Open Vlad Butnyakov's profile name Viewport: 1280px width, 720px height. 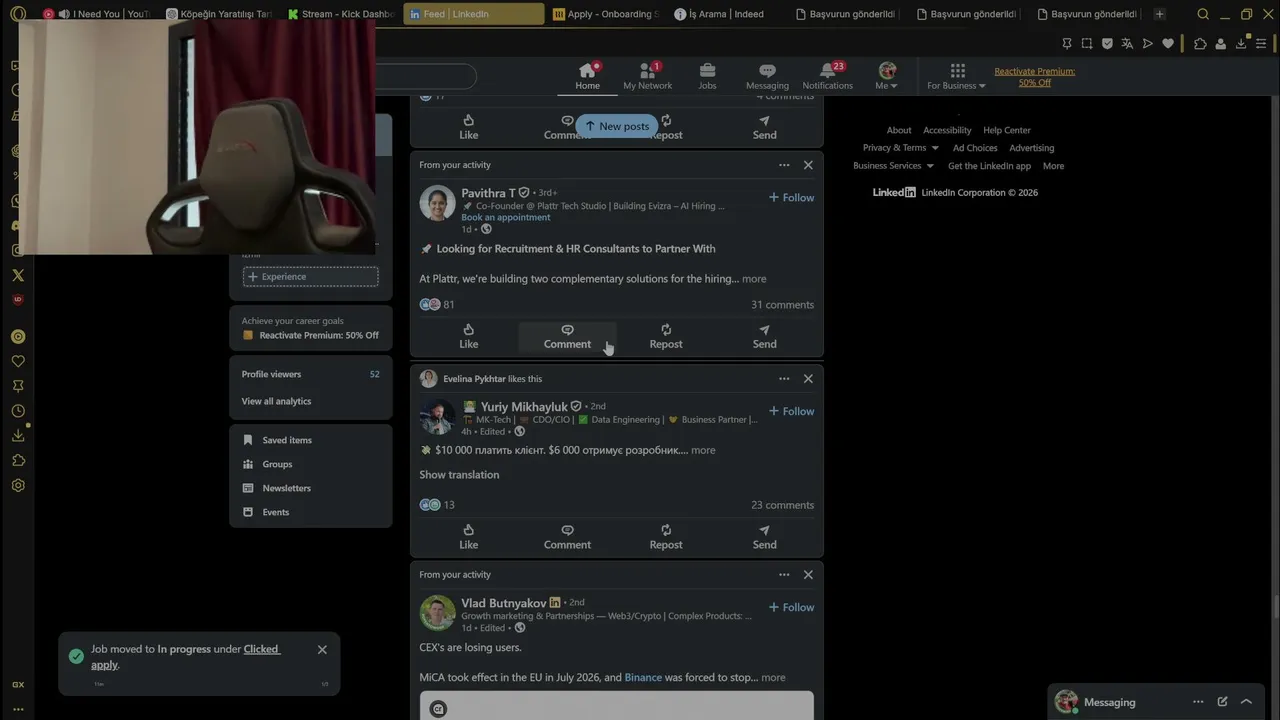click(504, 603)
